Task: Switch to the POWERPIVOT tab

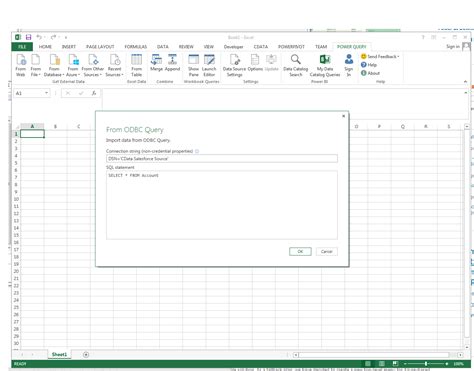Action: pos(291,47)
